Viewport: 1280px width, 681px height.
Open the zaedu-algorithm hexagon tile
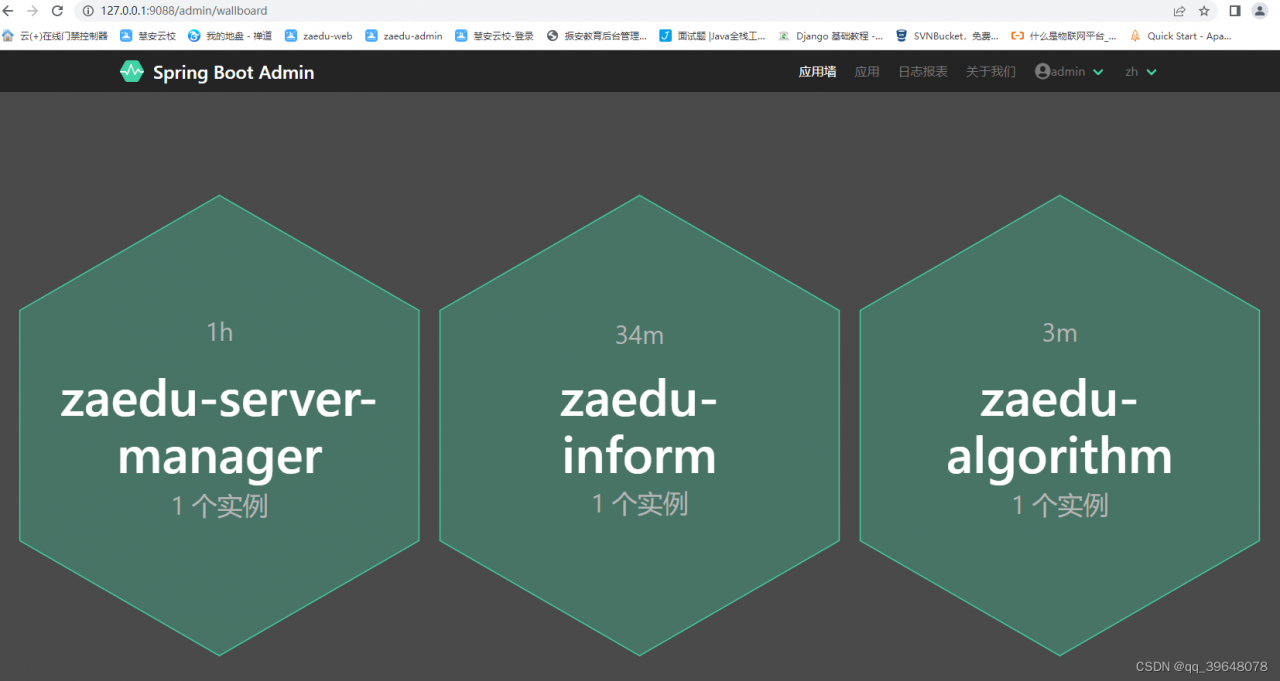[x=1059, y=425]
